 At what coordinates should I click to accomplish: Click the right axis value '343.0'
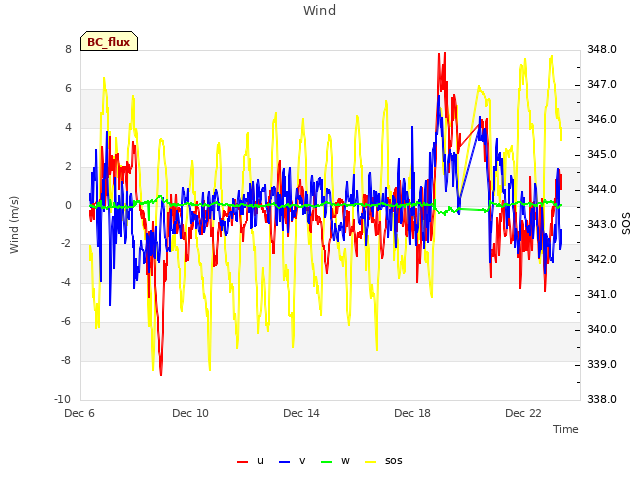click(602, 225)
